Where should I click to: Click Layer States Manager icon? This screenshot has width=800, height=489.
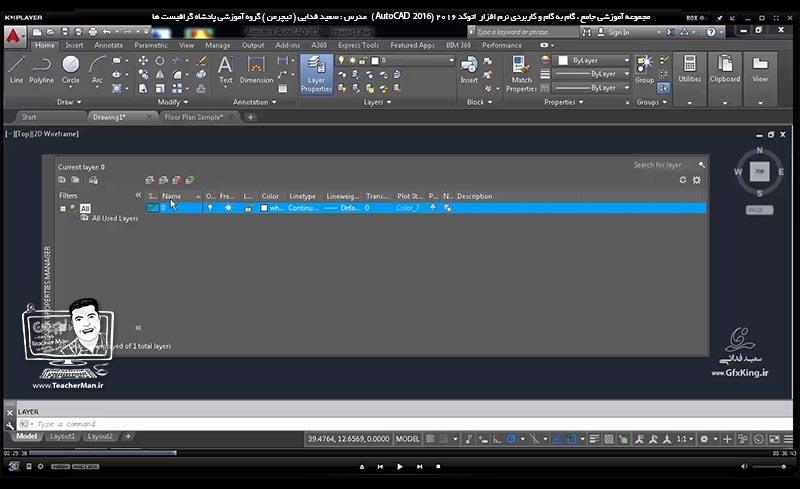pos(93,180)
